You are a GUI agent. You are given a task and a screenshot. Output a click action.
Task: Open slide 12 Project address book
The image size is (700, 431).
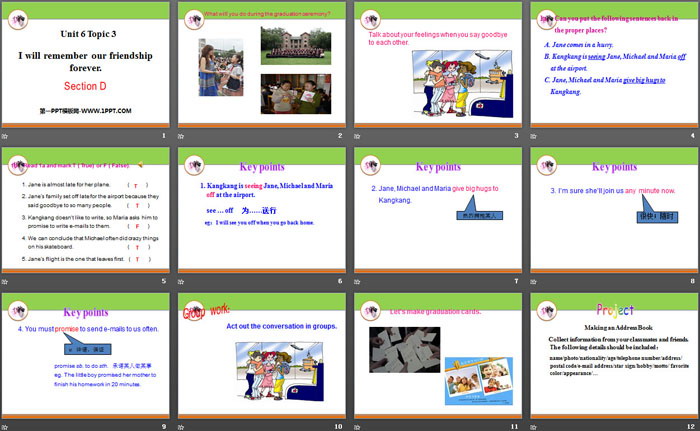(x=614, y=356)
